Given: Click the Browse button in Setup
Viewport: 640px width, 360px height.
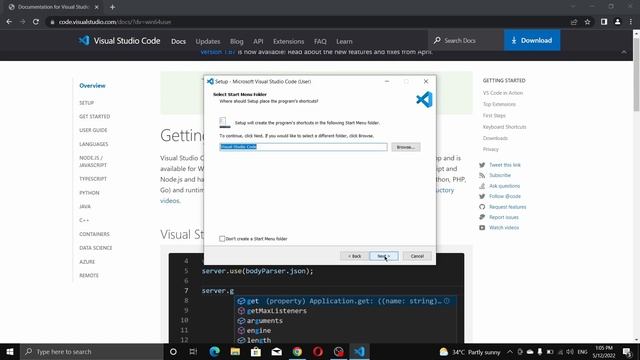Looking at the screenshot, I should point(406,147).
